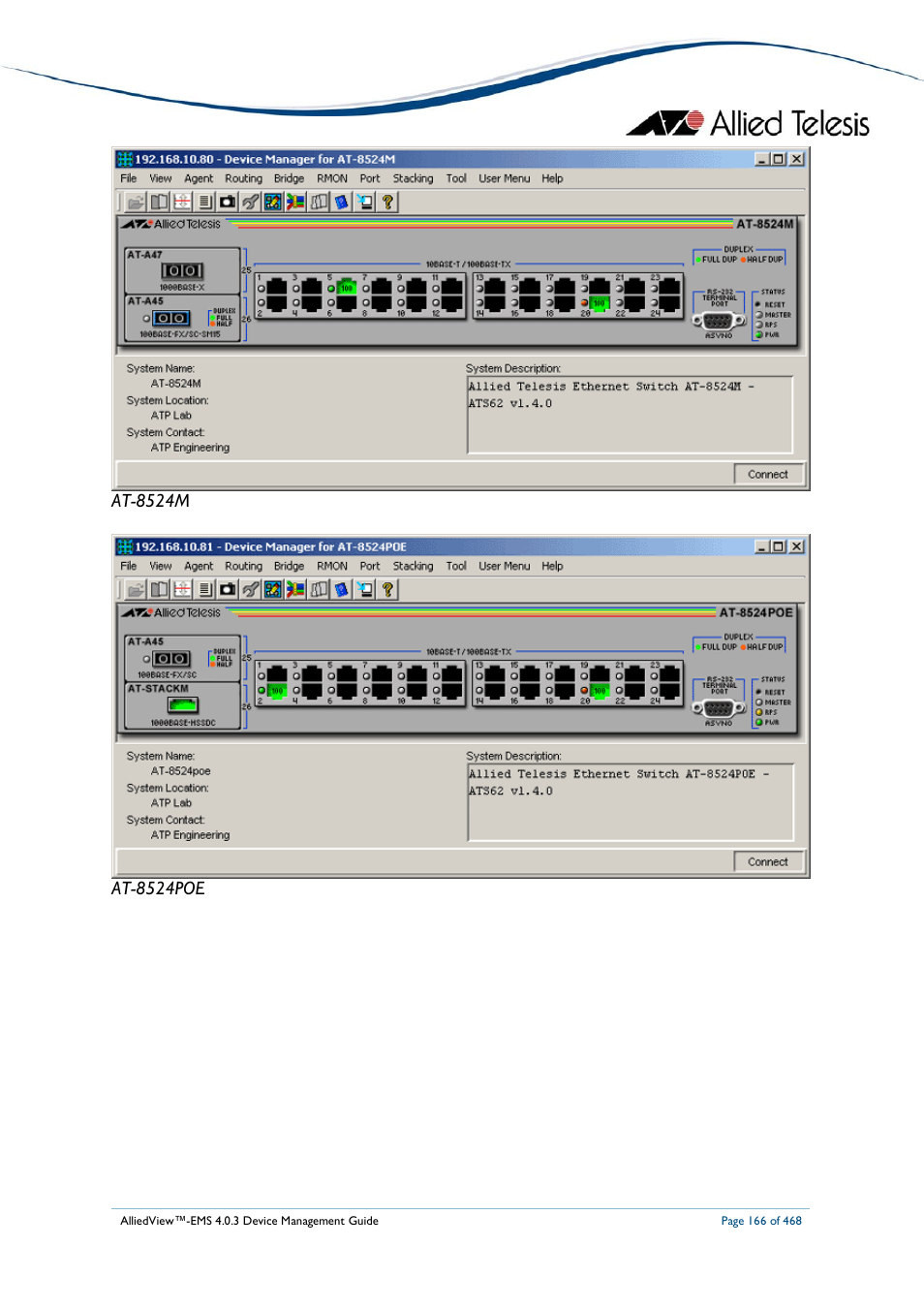Open Tool menu in AT-8524M window
The height and width of the screenshot is (1309, 924).
click(x=456, y=178)
